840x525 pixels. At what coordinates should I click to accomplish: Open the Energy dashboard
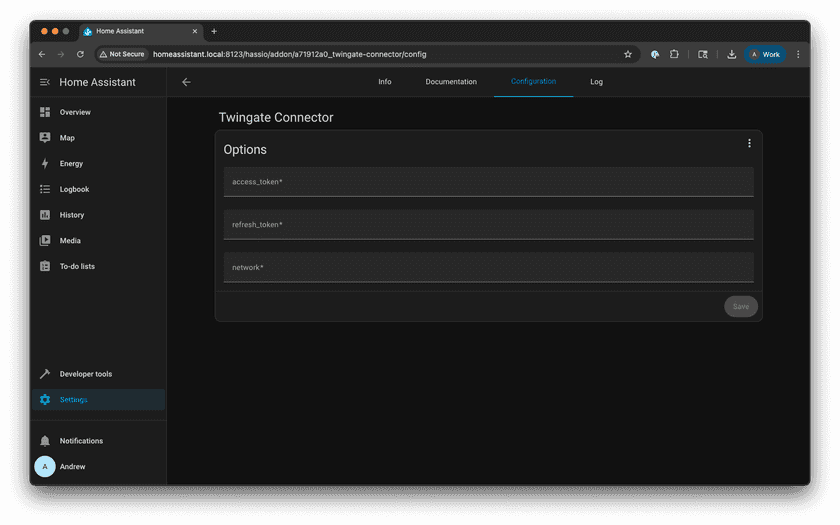point(71,164)
